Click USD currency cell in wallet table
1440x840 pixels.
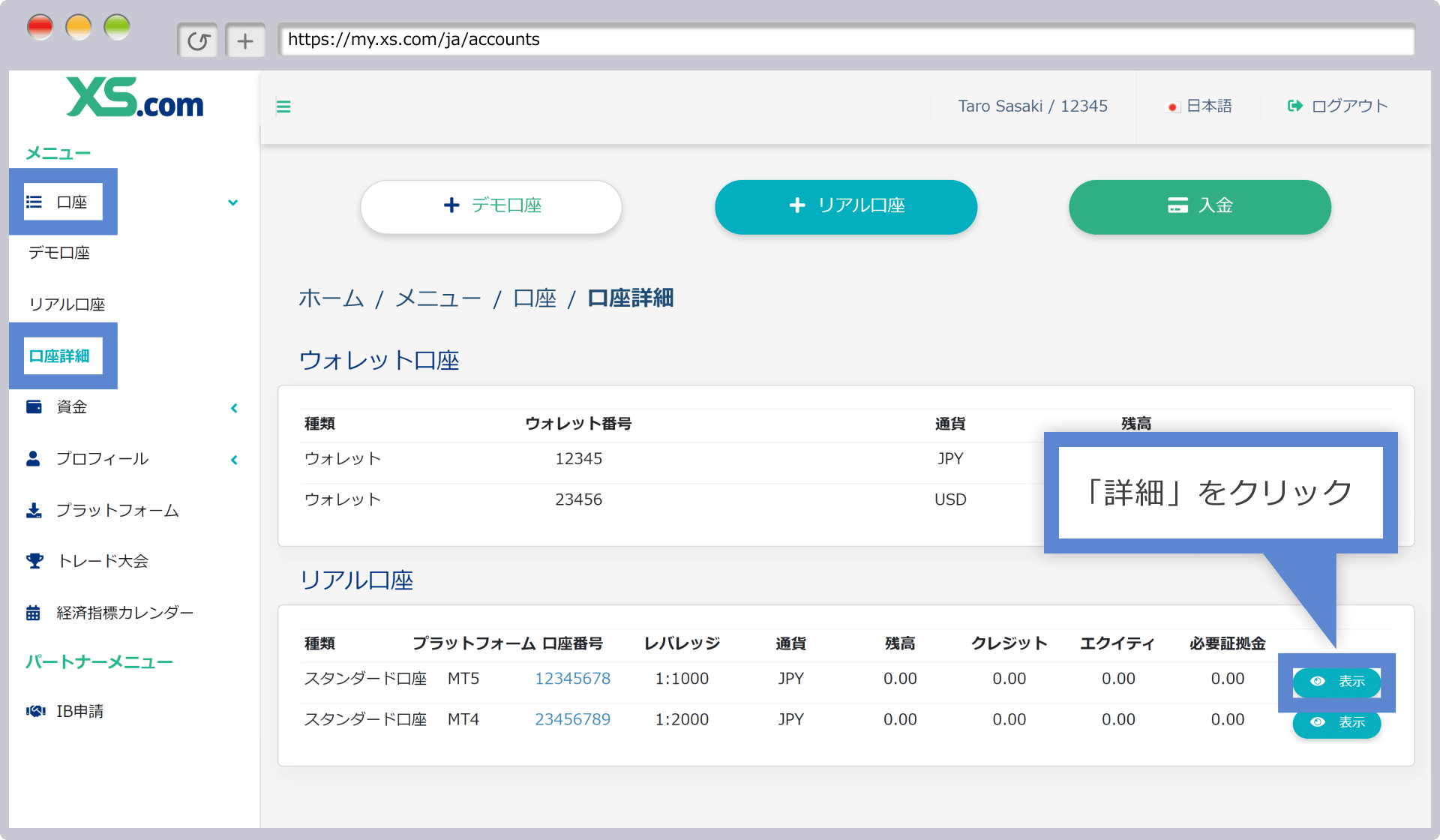(x=950, y=499)
